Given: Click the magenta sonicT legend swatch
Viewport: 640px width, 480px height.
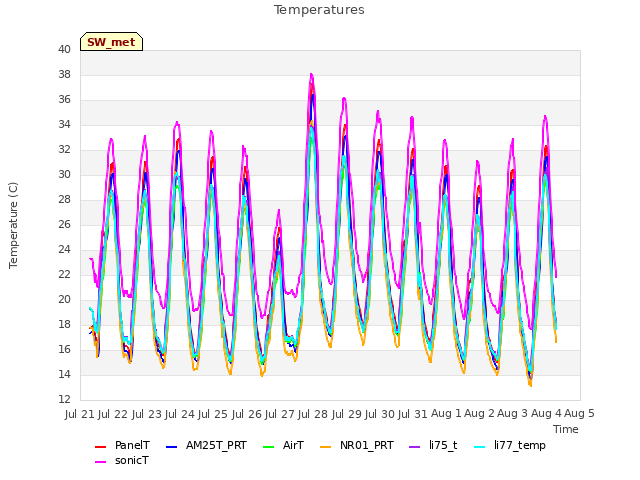Looking at the screenshot, I should pos(100,462).
